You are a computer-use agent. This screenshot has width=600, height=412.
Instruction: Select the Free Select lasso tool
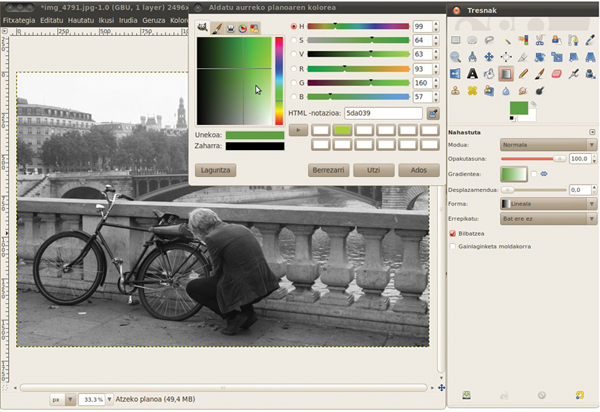(x=489, y=40)
